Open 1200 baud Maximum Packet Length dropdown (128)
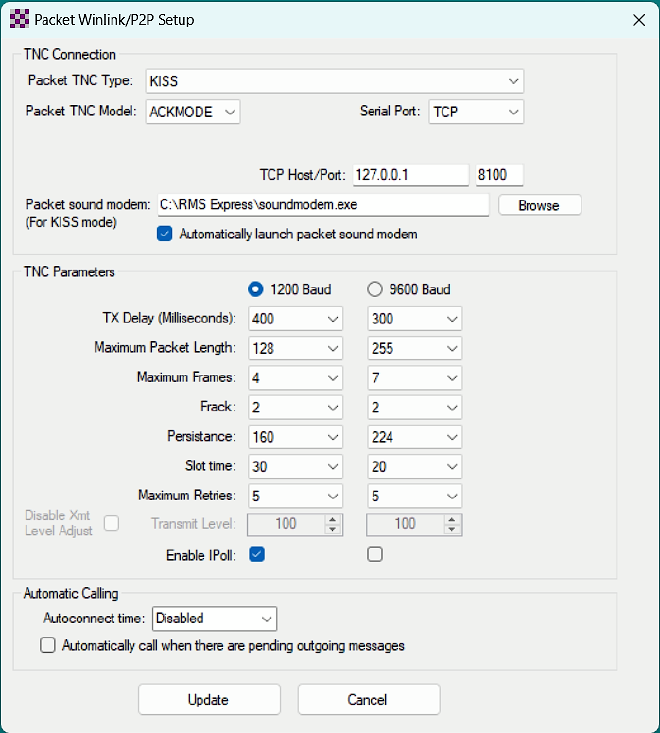The width and height of the screenshot is (660, 733). [x=295, y=348]
